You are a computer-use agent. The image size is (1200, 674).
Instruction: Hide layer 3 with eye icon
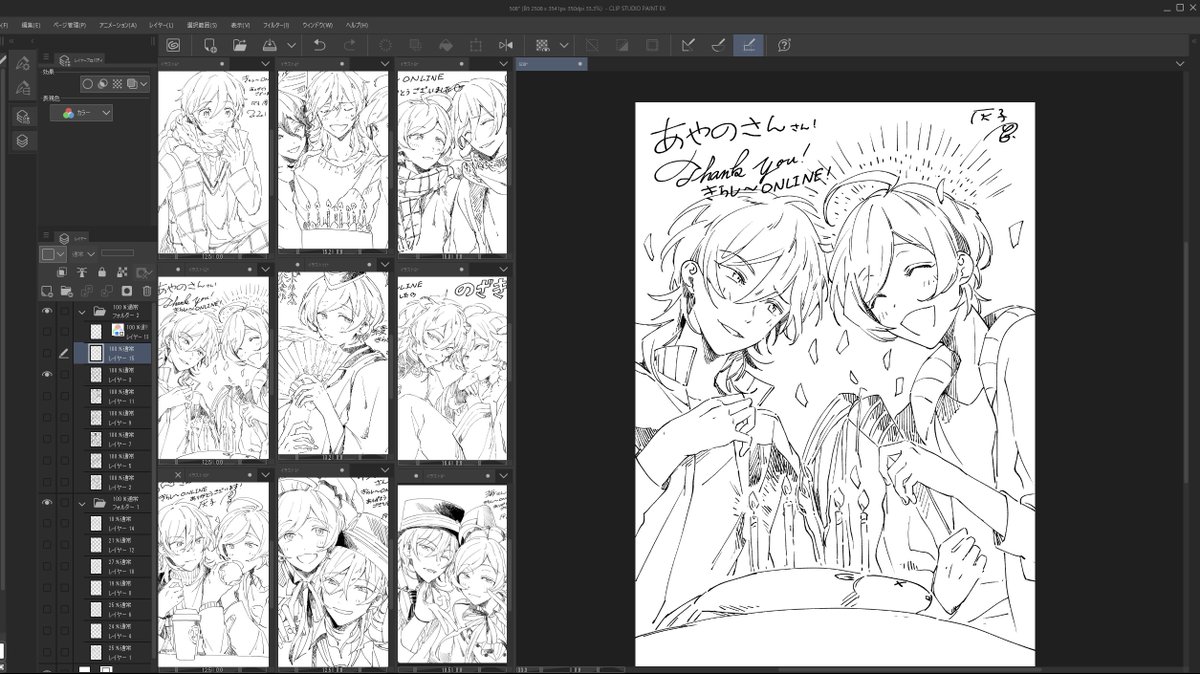(x=47, y=373)
